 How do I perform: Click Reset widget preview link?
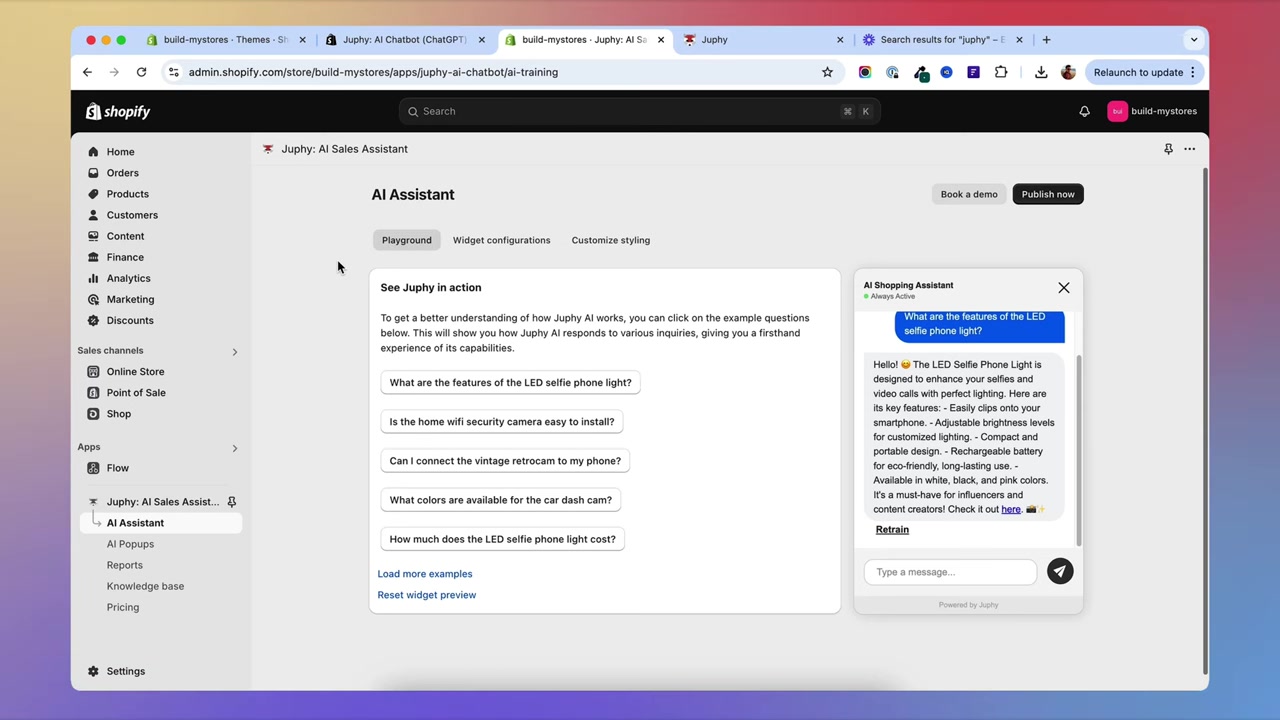pos(427,595)
